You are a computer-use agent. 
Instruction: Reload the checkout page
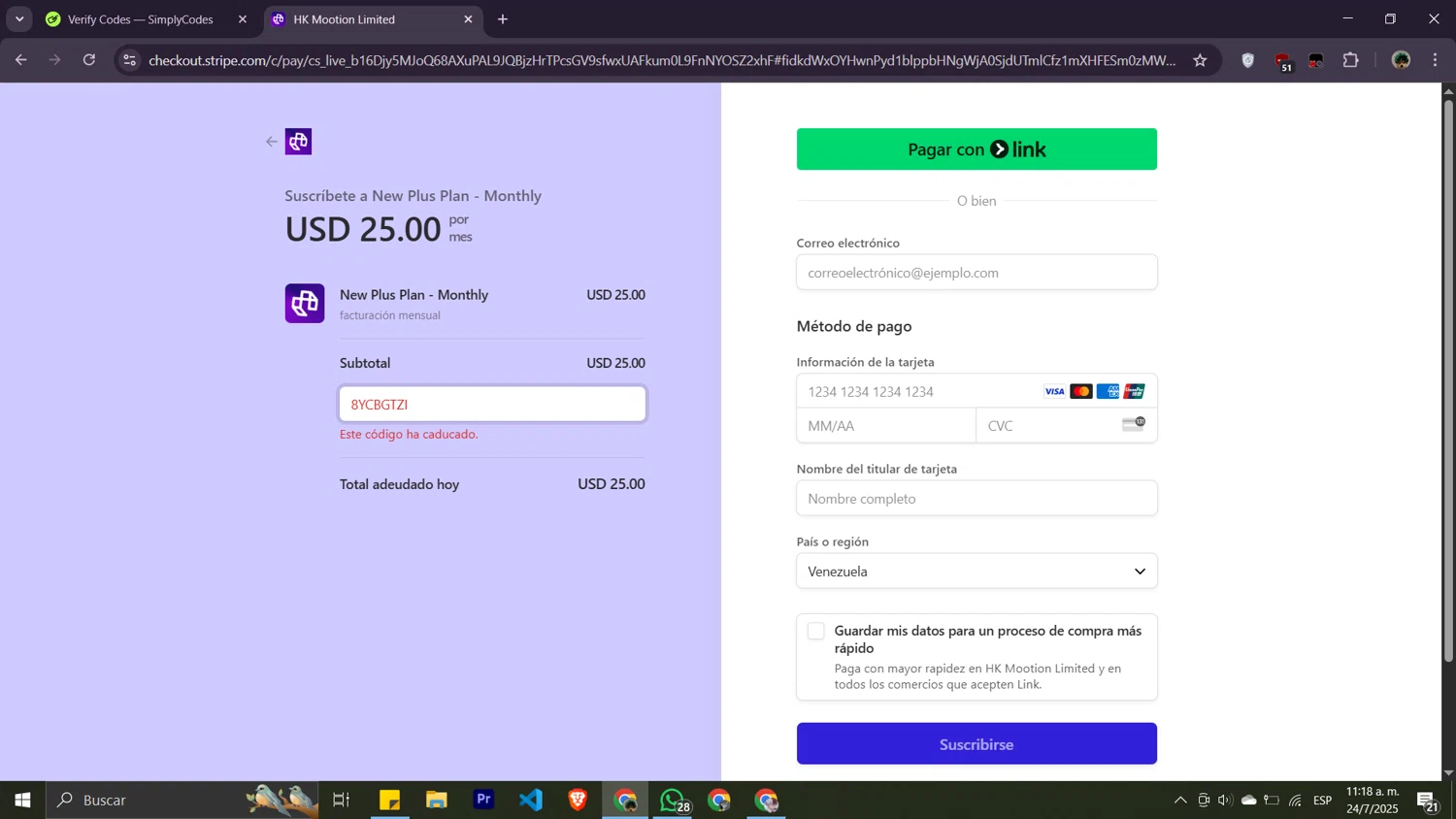click(89, 60)
